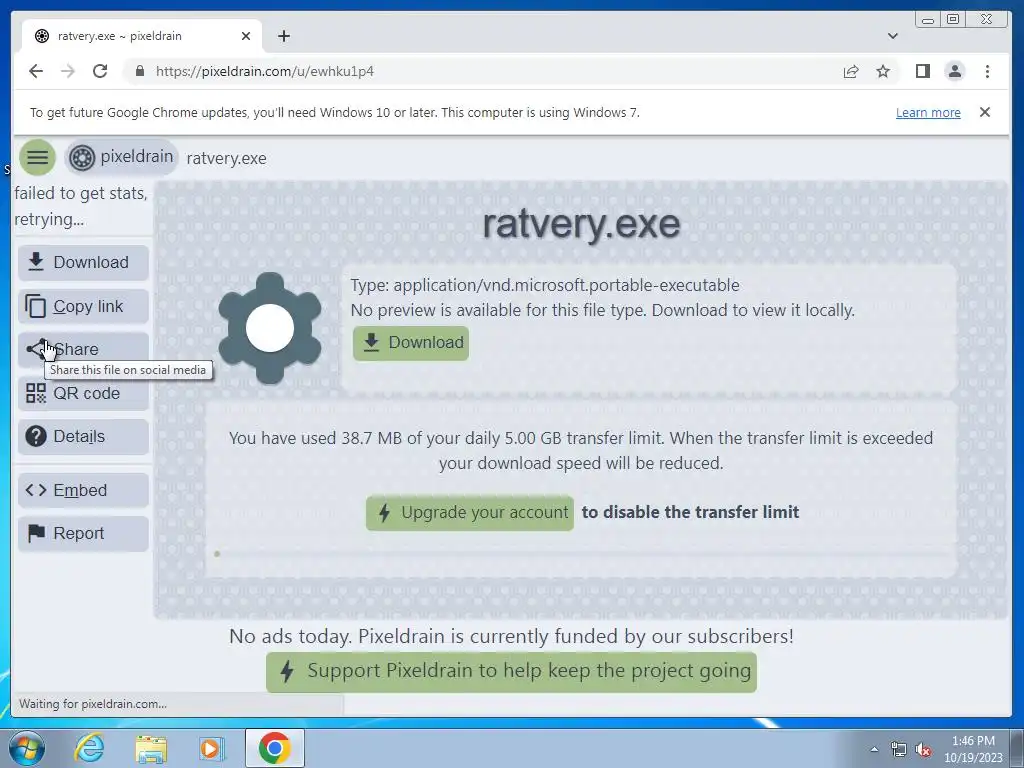Copy the file link

84,306
